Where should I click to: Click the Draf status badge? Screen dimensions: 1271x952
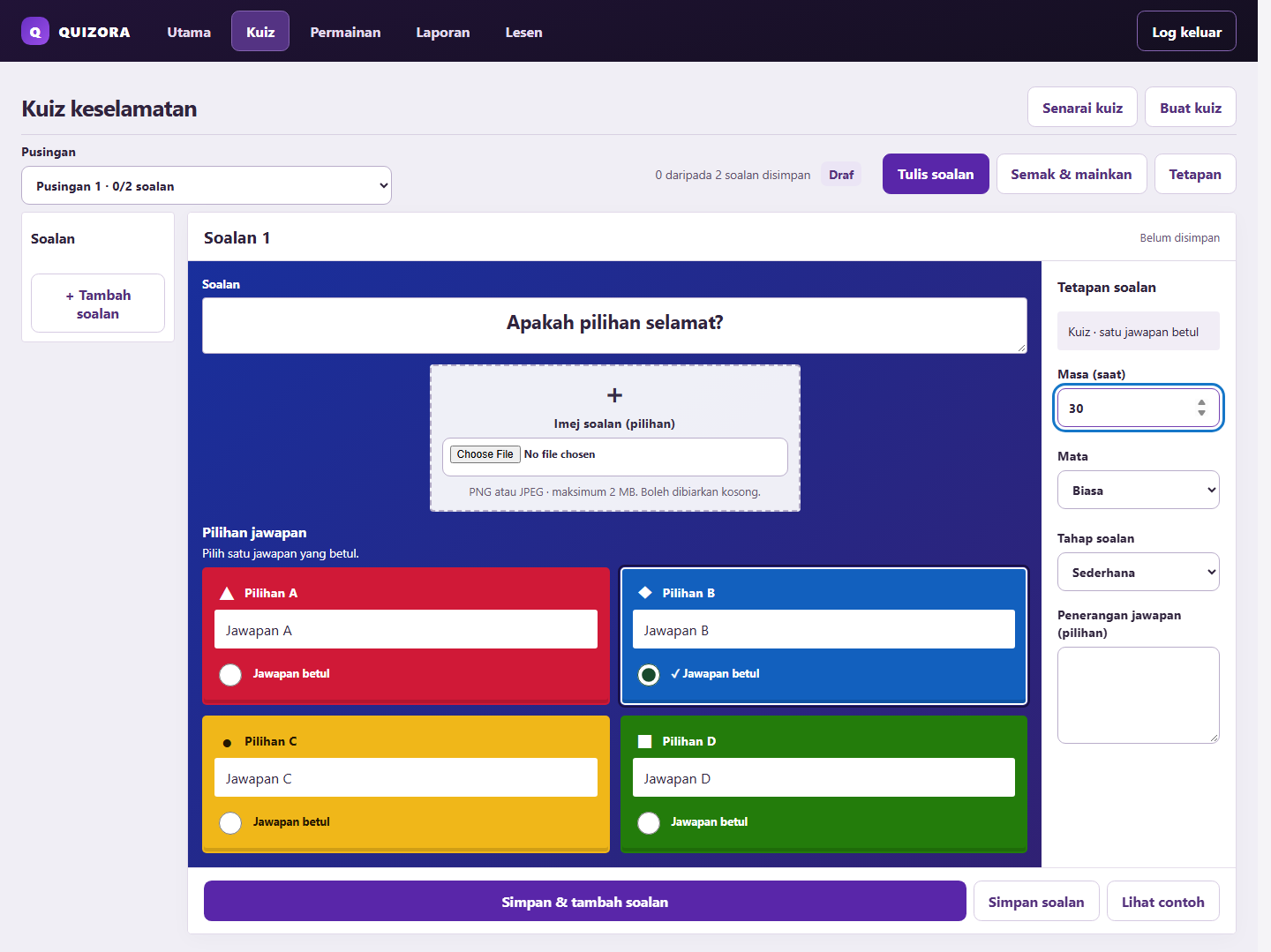pos(841,175)
